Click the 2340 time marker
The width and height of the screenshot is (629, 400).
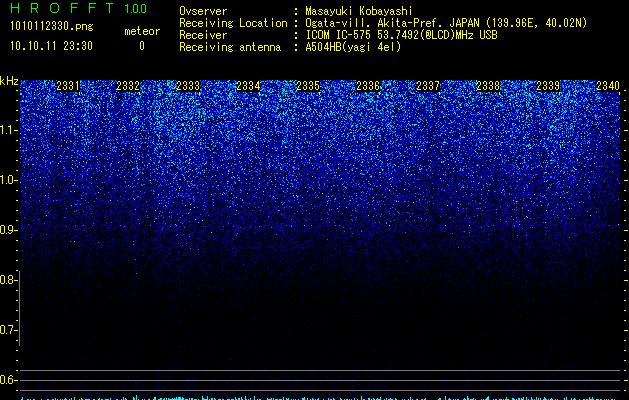(x=608, y=86)
